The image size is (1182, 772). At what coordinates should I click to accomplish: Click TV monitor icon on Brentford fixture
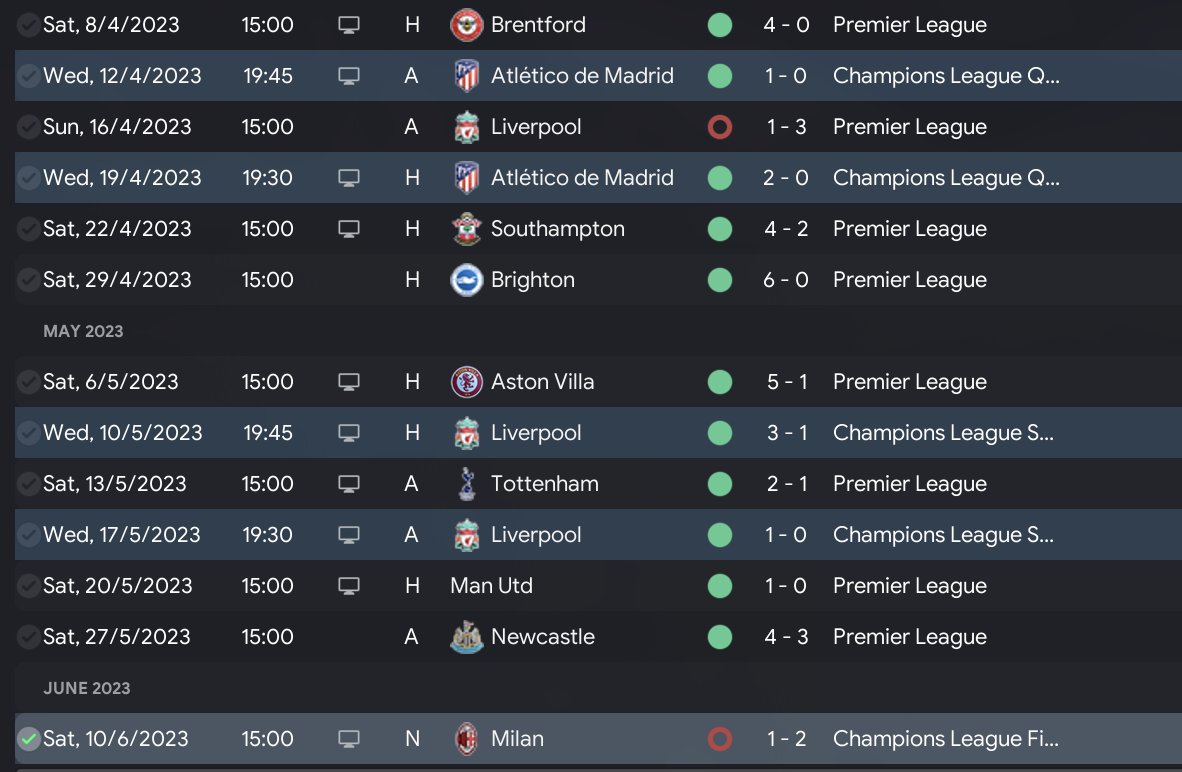coord(348,25)
